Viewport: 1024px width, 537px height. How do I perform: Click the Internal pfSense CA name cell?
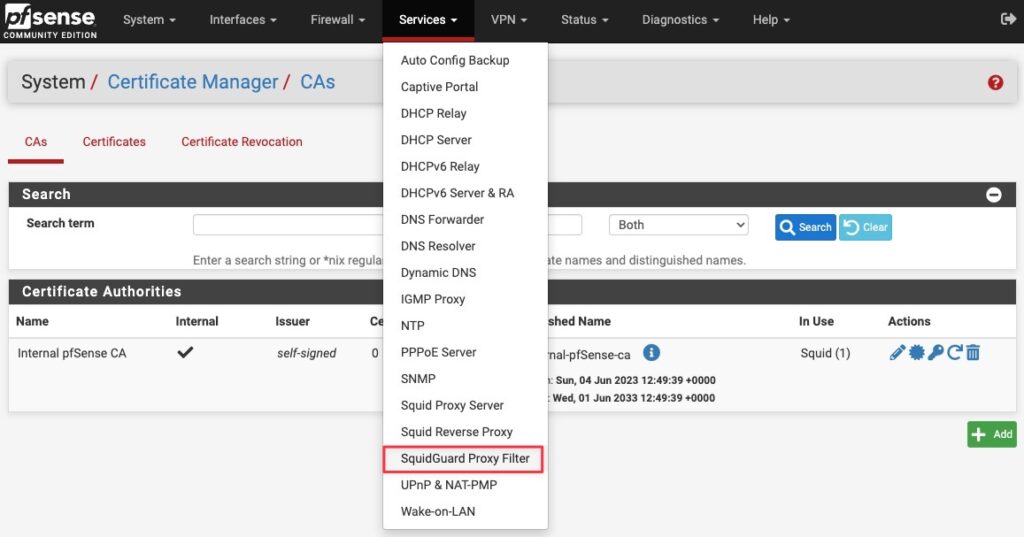click(72, 353)
